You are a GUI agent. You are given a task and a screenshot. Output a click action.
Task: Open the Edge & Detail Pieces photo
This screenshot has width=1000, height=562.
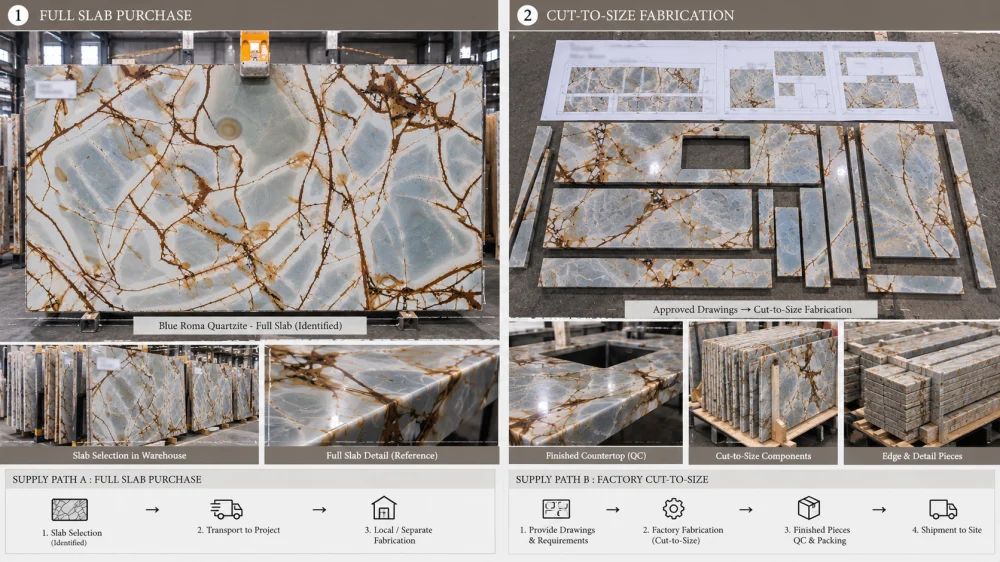(x=922, y=383)
